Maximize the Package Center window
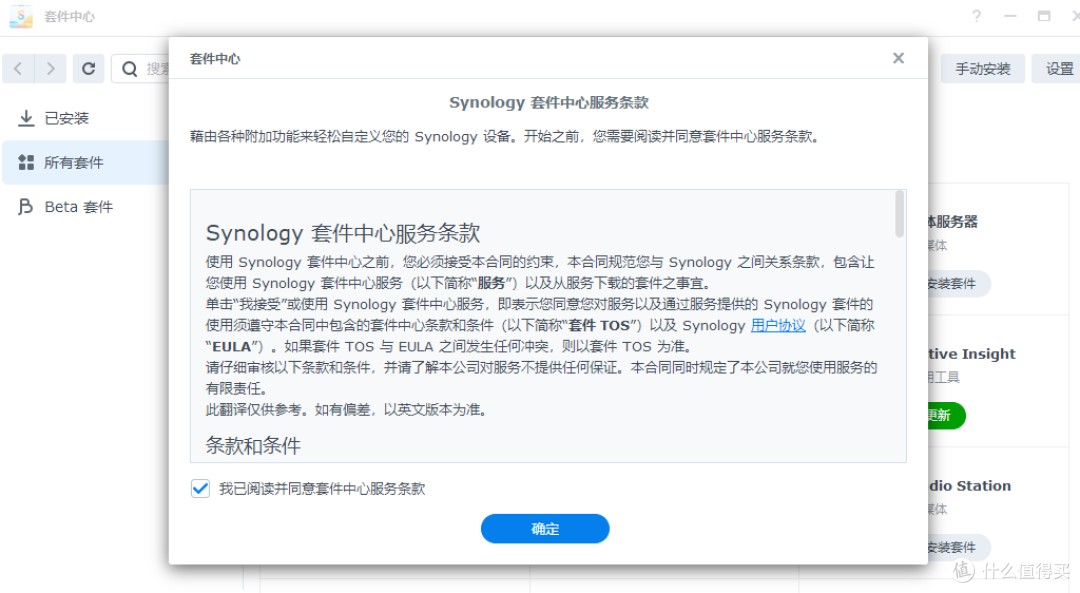Viewport: 1080px width, 593px height. (1044, 16)
